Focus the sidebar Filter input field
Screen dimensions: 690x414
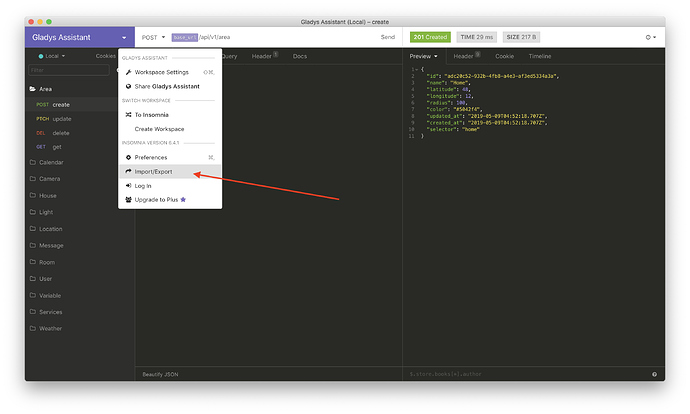69,70
